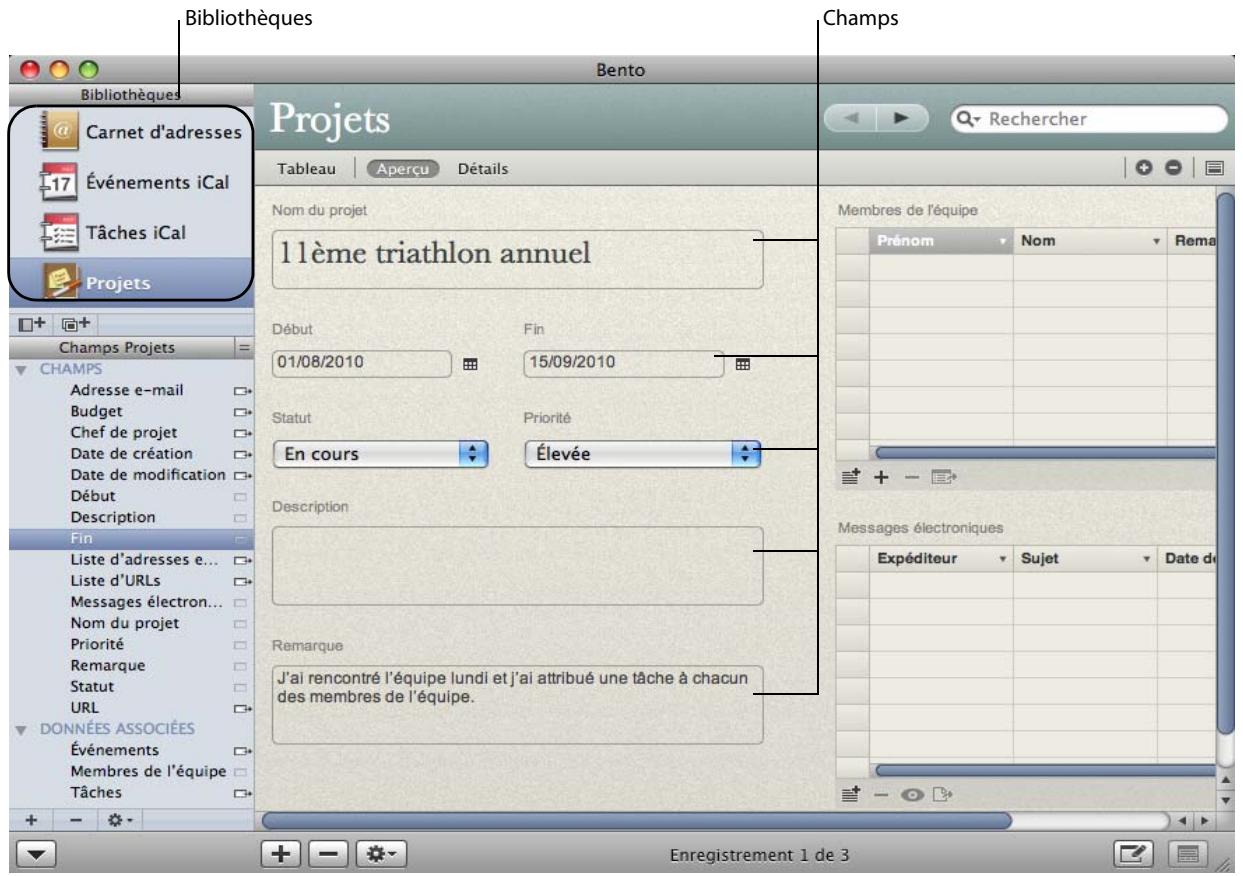Select the Budget field in the list
1243x876 pixels.
pyautogui.click(x=130, y=410)
